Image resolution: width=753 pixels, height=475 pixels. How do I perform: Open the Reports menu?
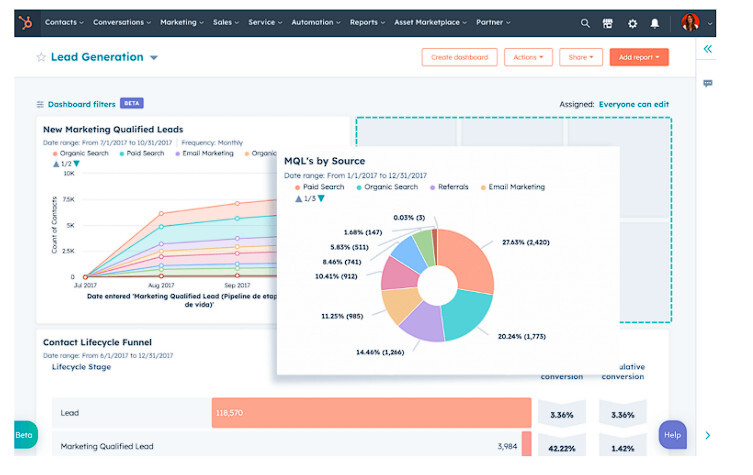coord(367,22)
